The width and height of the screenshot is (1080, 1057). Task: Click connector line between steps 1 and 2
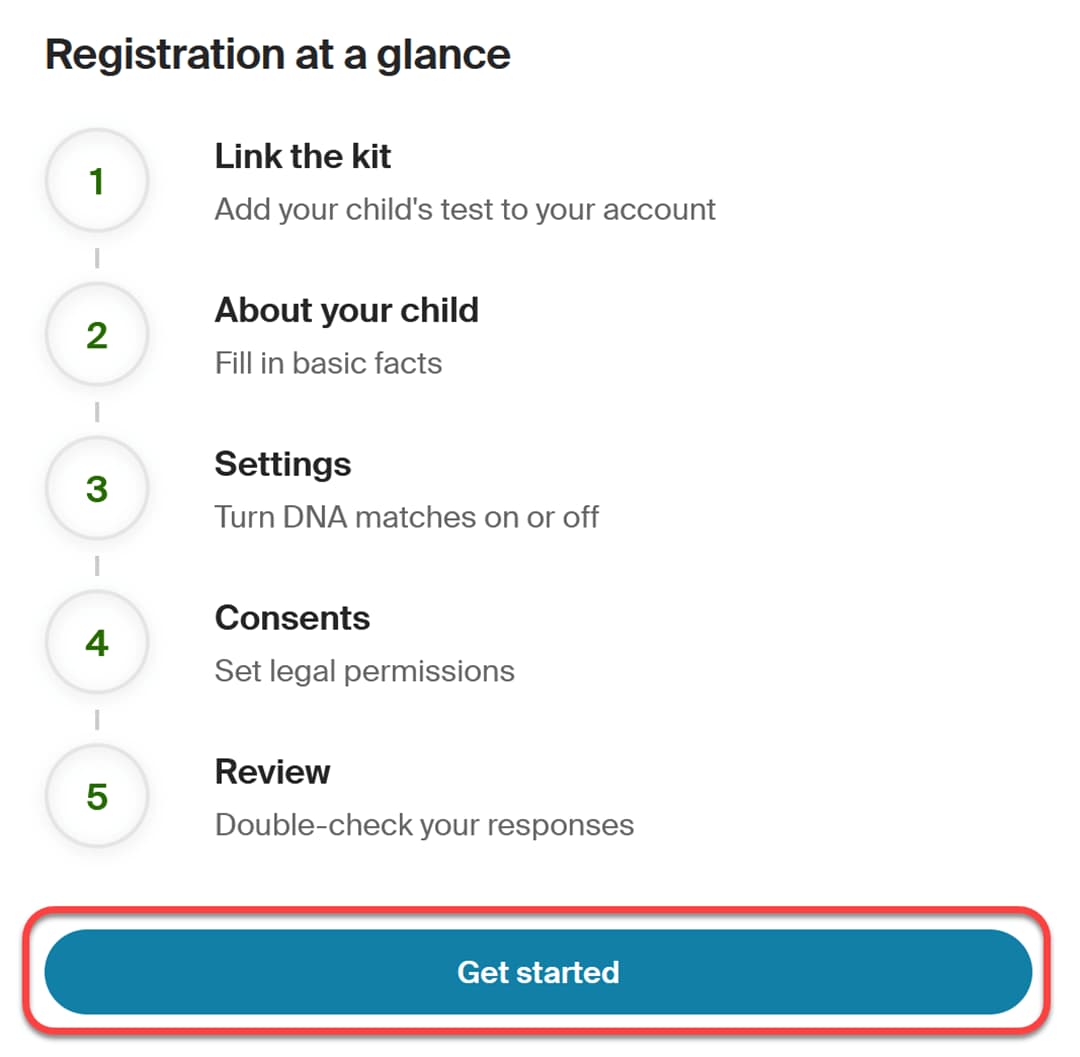97,259
